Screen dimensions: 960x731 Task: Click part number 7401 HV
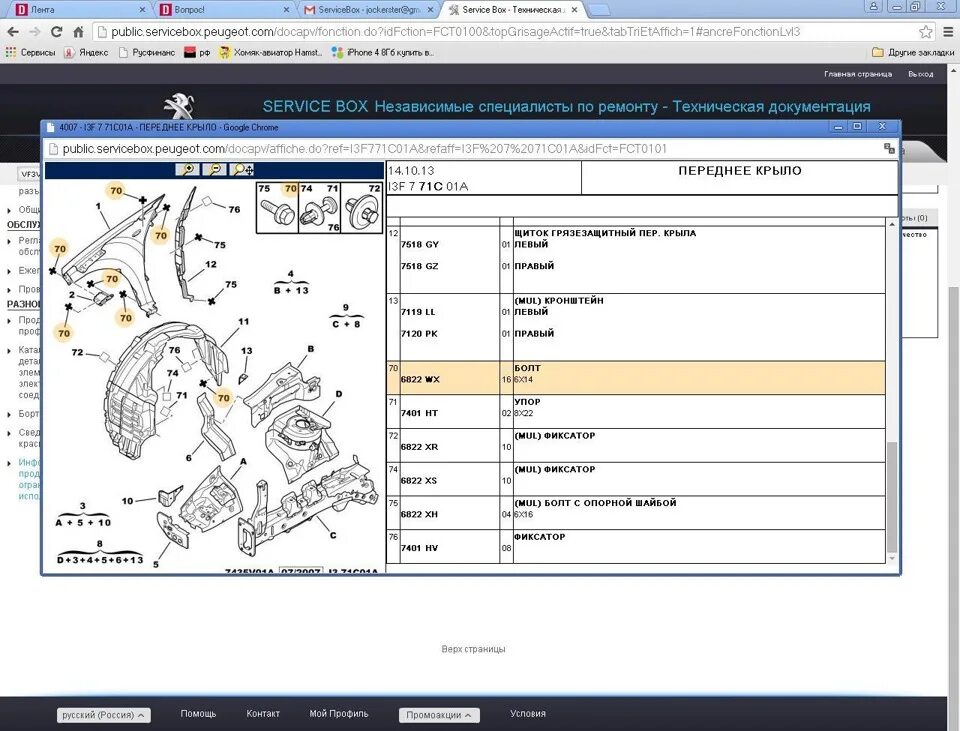pyautogui.click(x=419, y=548)
